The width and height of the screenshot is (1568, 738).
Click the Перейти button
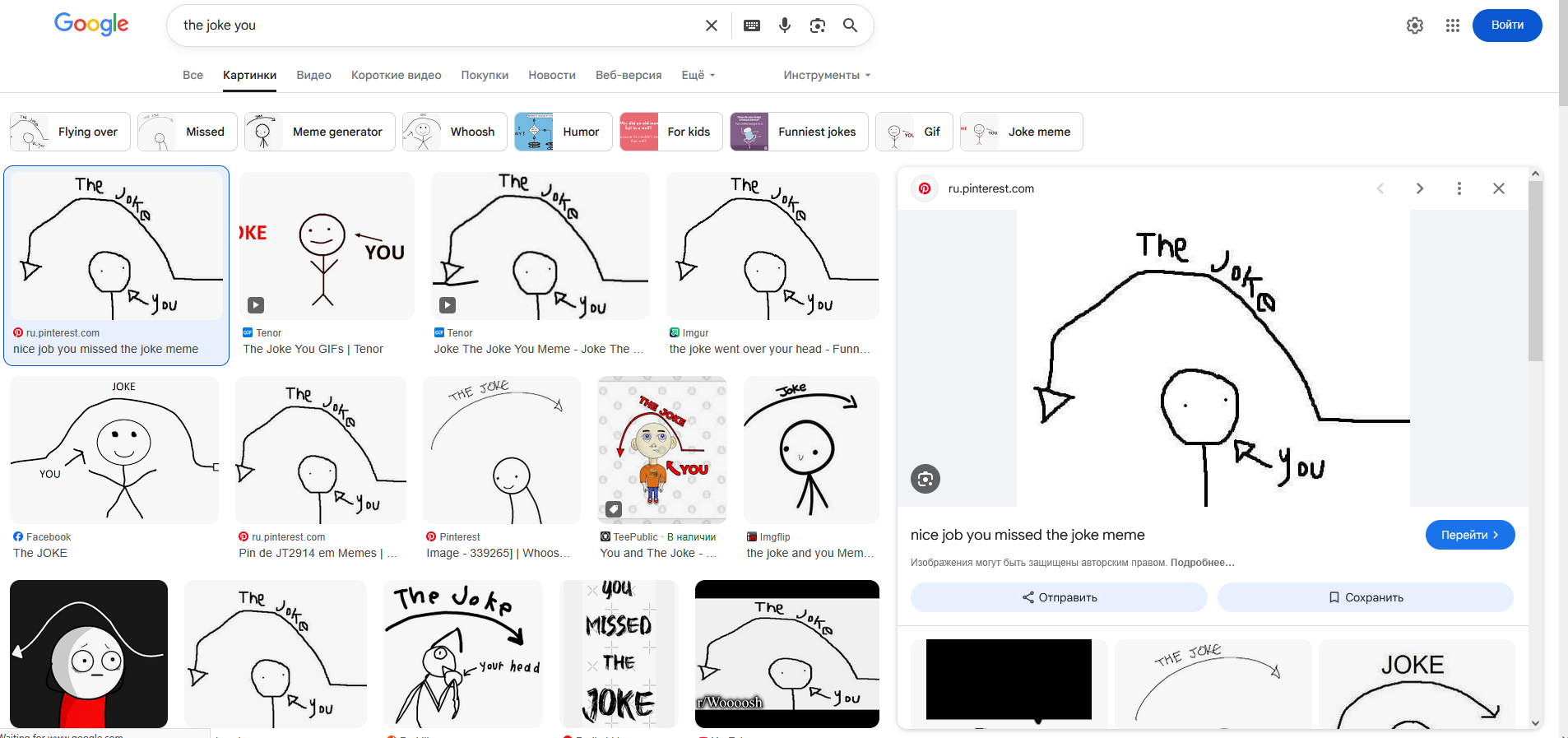point(1470,535)
